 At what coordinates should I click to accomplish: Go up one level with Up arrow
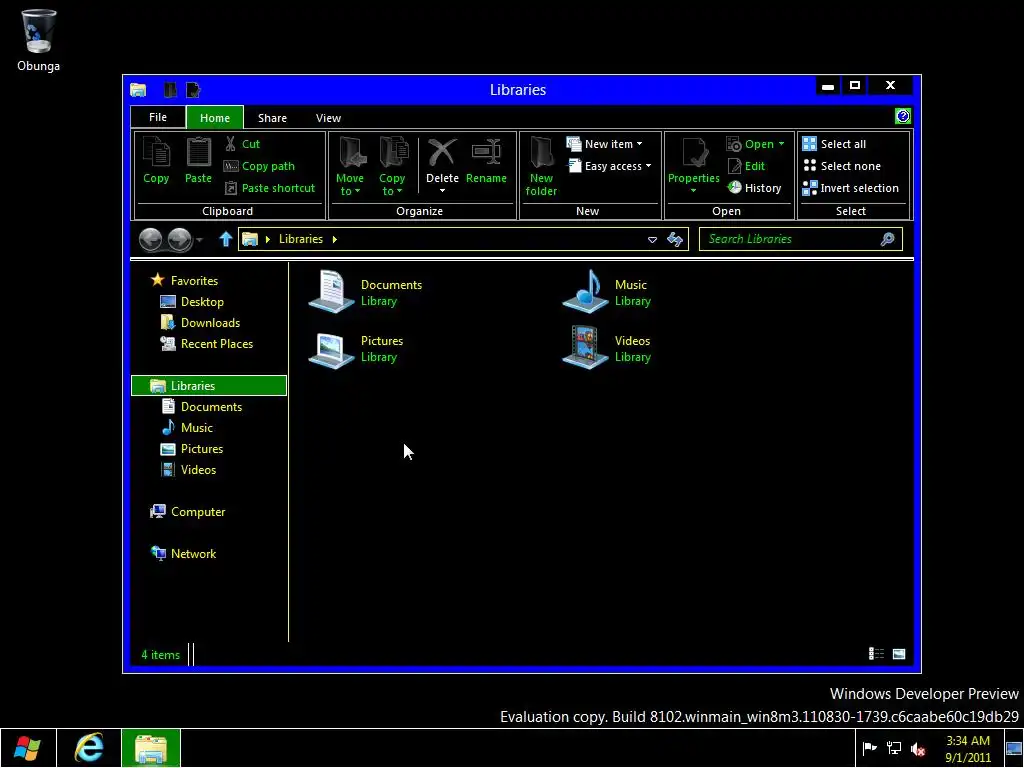point(225,239)
